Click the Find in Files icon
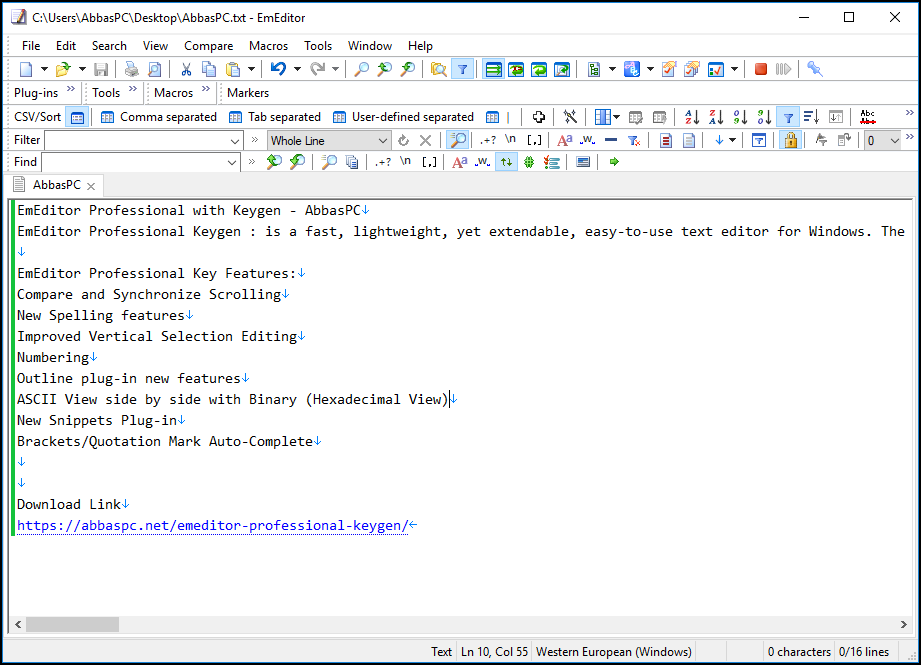 point(438,69)
